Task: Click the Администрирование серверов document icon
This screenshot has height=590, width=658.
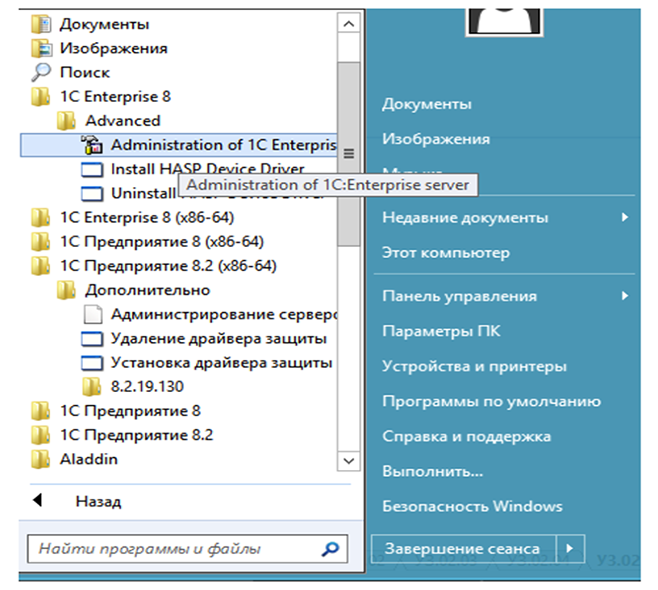Action: click(93, 314)
